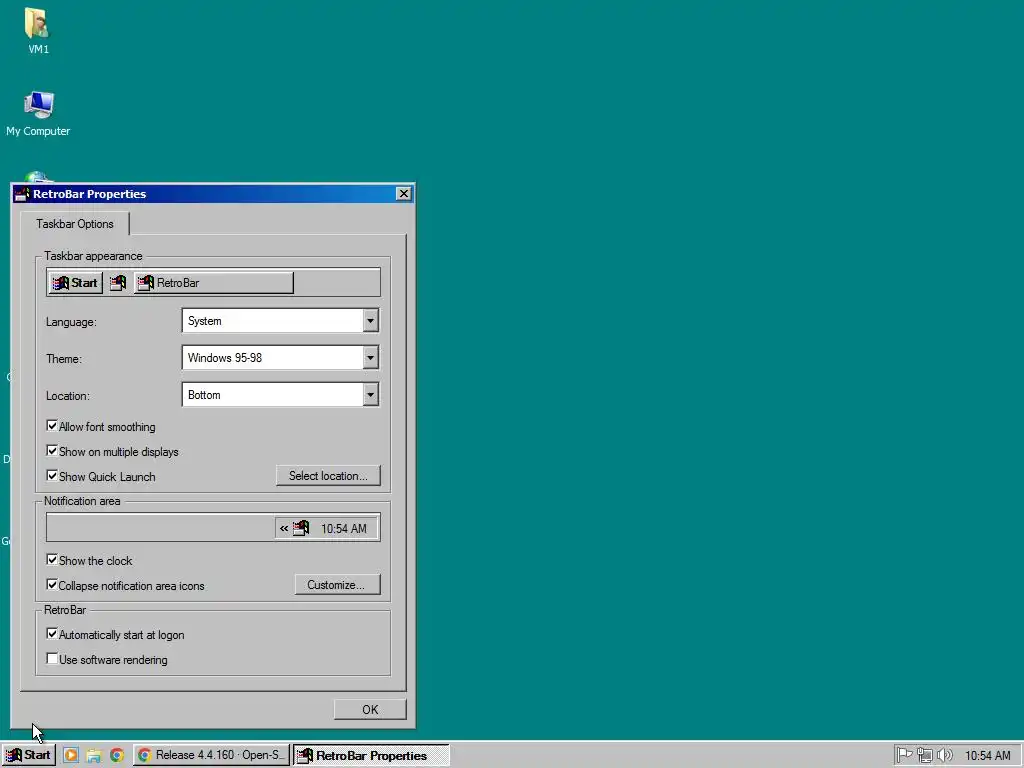Image resolution: width=1024 pixels, height=768 pixels.
Task: Open volume speaker tray icon
Action: tap(944, 755)
